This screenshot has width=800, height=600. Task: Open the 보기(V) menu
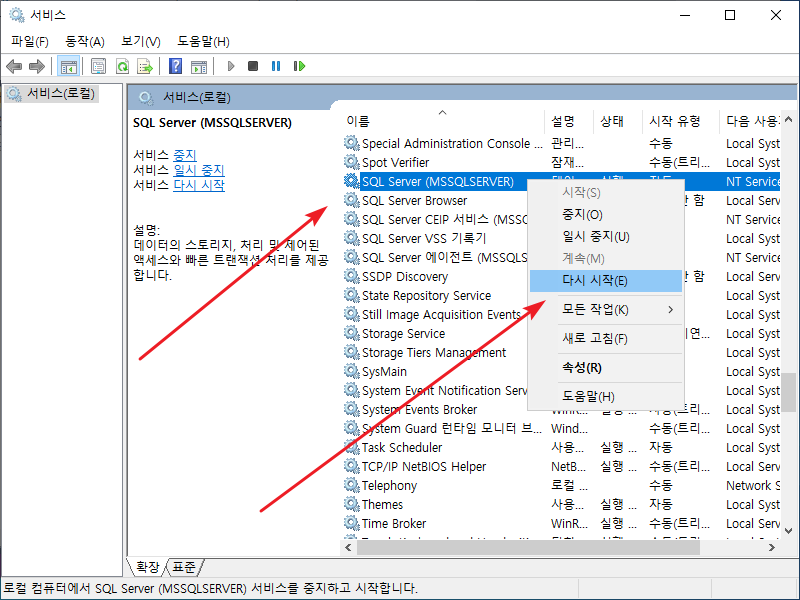pos(141,41)
